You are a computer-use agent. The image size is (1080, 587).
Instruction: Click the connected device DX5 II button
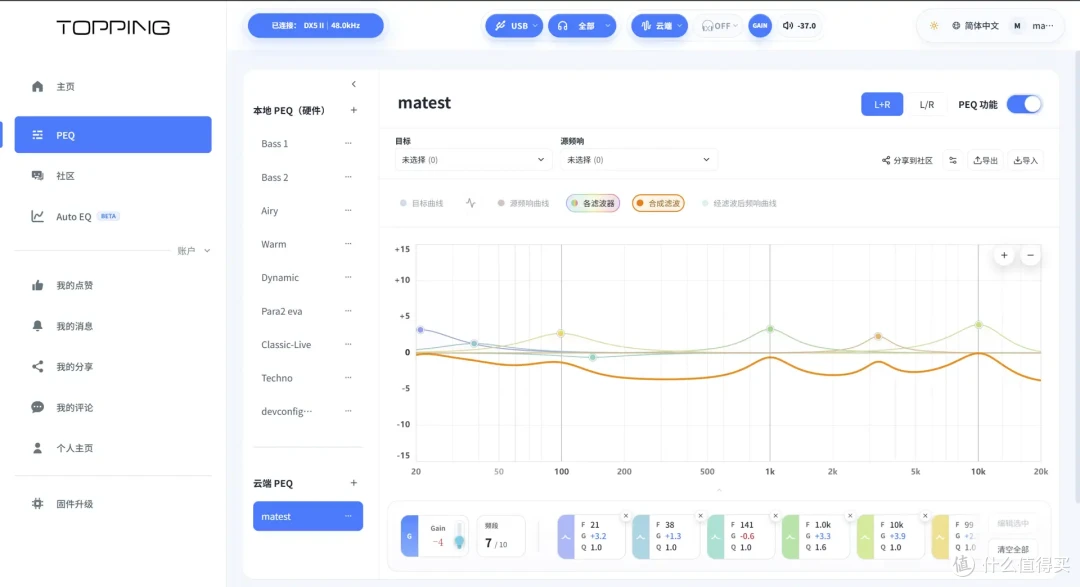click(x=315, y=25)
